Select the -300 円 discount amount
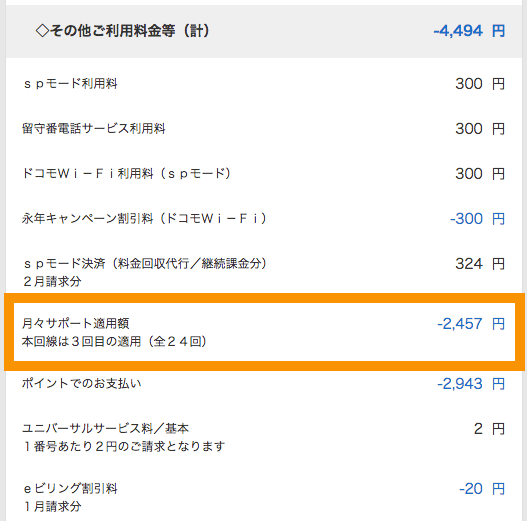The width and height of the screenshot is (527, 521). pos(477,218)
